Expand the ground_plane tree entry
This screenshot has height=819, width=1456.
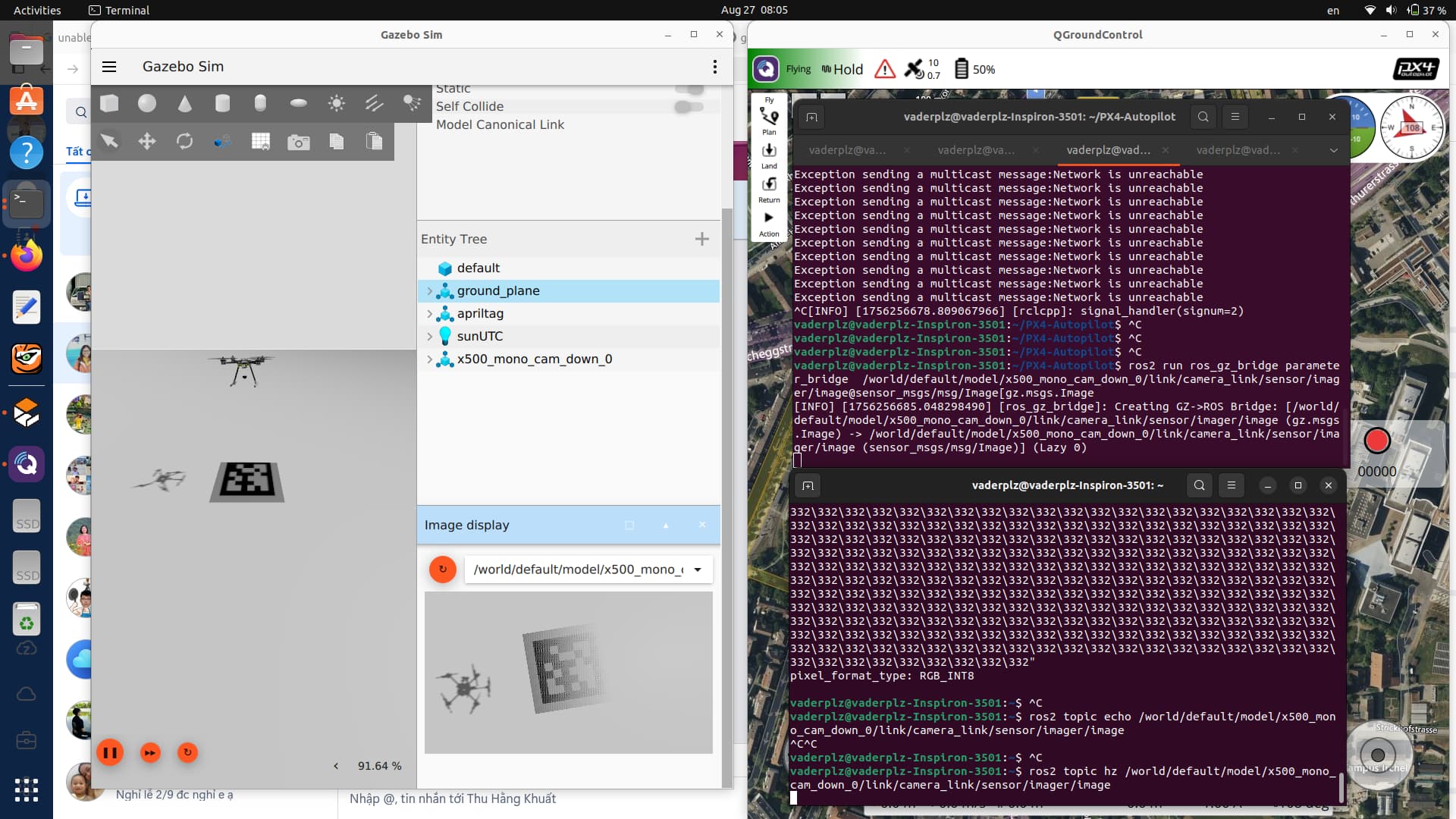pyautogui.click(x=429, y=291)
